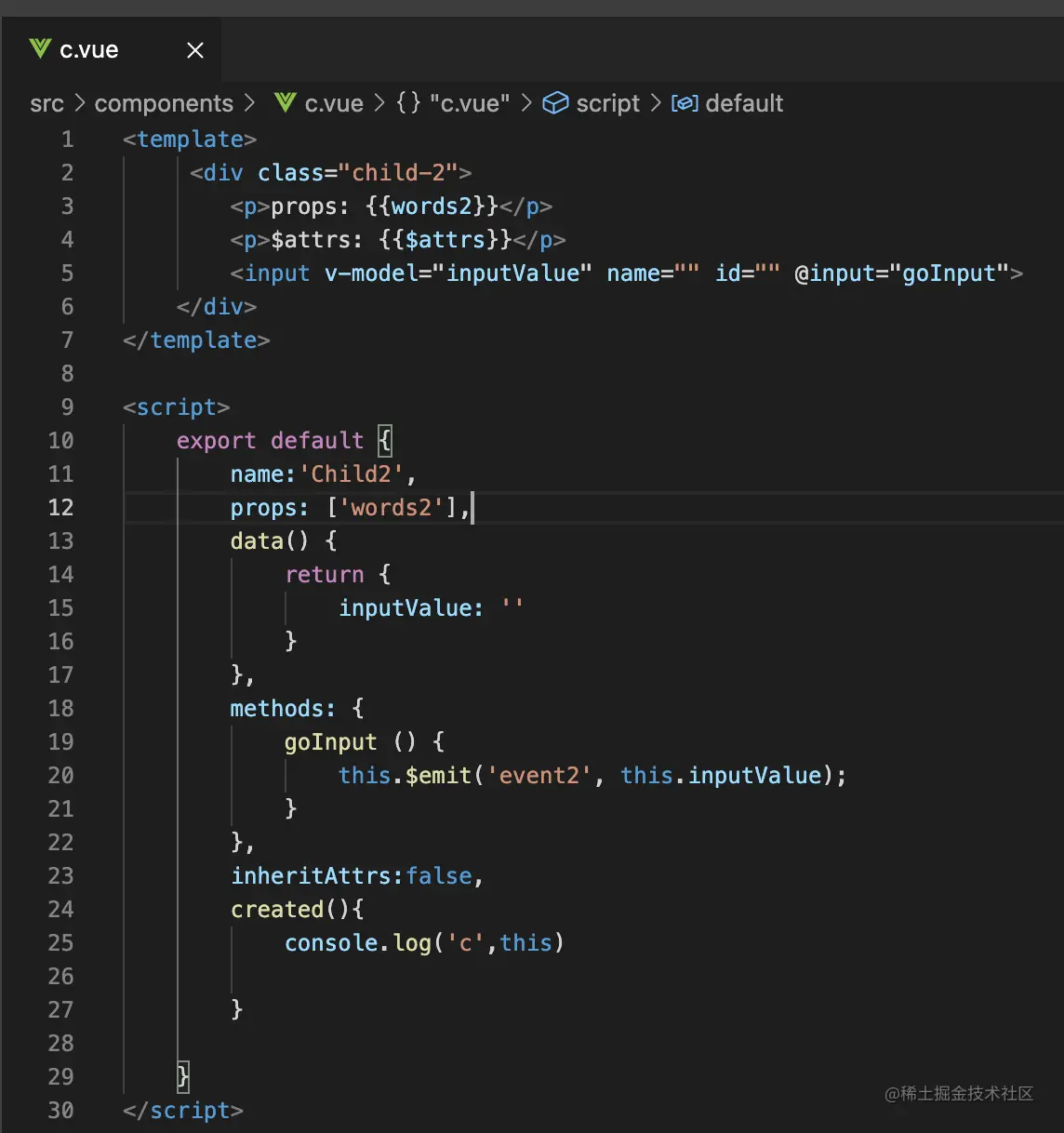Click this.inputValue argument on line 20
Image resolution: width=1064 pixels, height=1133 pixels.
coord(721,776)
